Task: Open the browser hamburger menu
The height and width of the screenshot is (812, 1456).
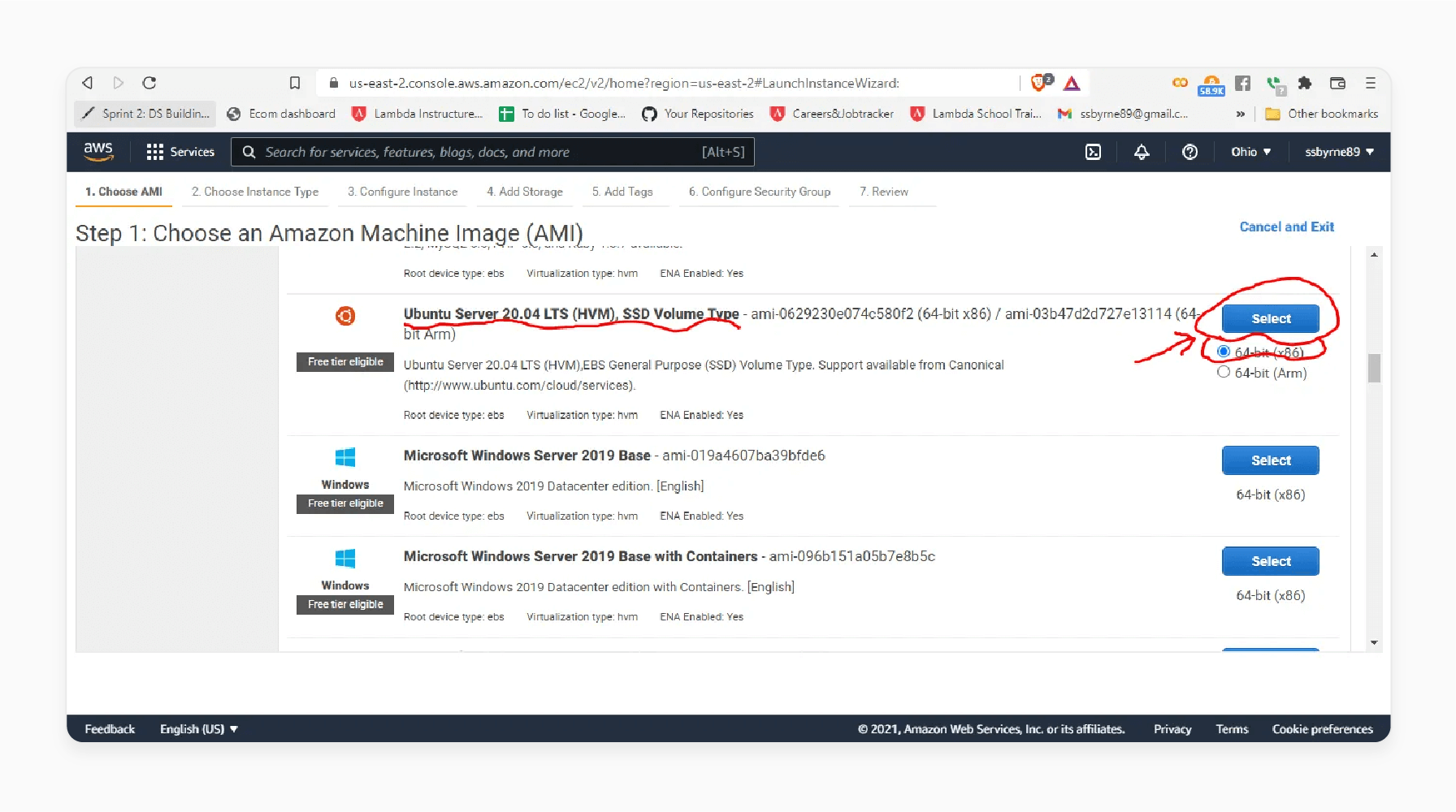Action: [1371, 83]
